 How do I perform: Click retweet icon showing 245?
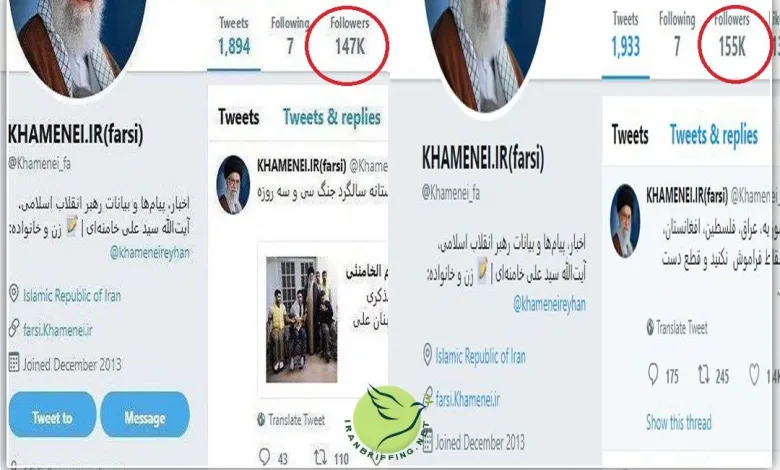703,375
